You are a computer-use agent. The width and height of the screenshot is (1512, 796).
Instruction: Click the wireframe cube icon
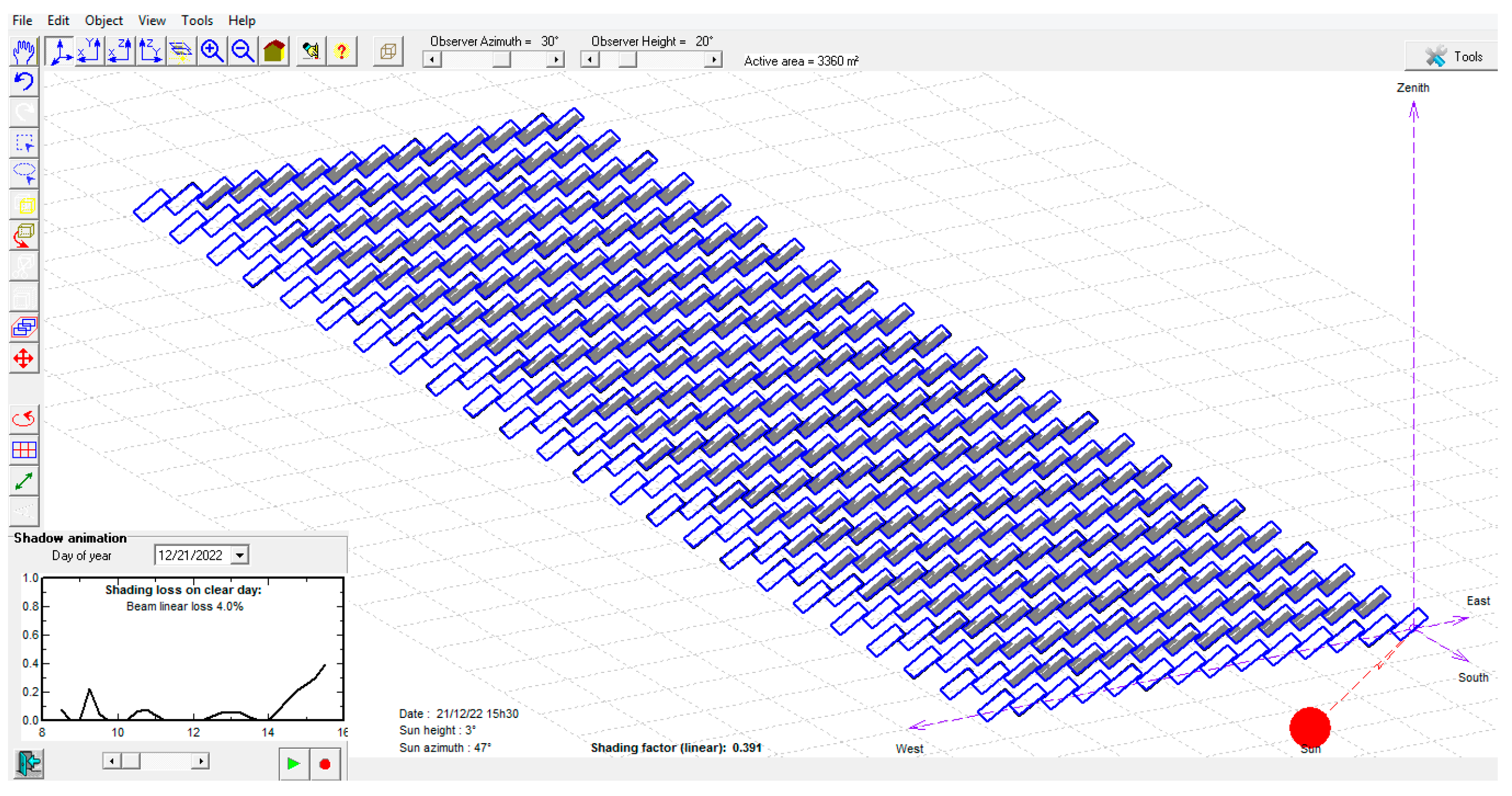(388, 52)
